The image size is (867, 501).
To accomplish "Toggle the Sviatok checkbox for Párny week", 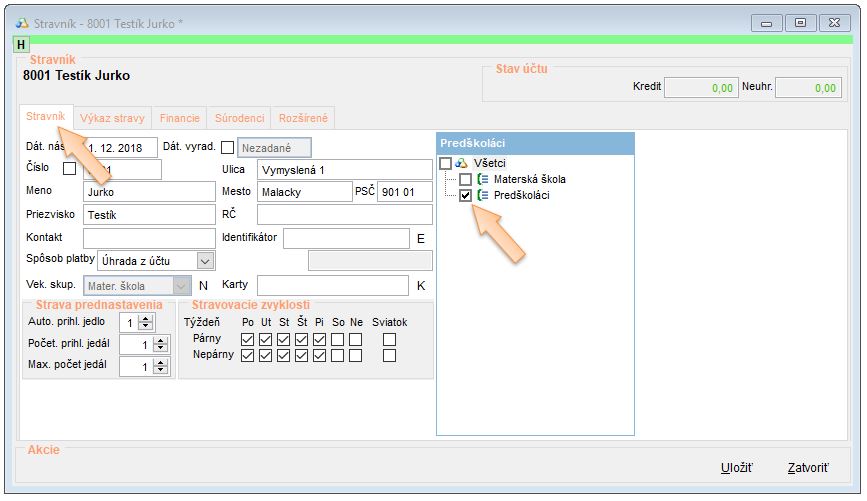I will [x=389, y=339].
